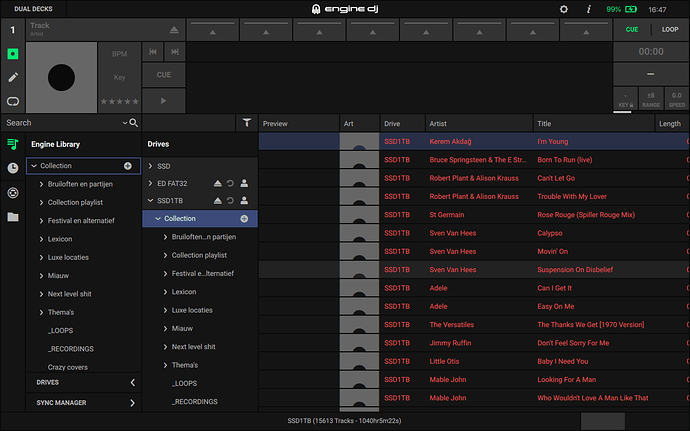Click the empty deck artwork platter
This screenshot has height=431, width=690.
tap(61, 77)
